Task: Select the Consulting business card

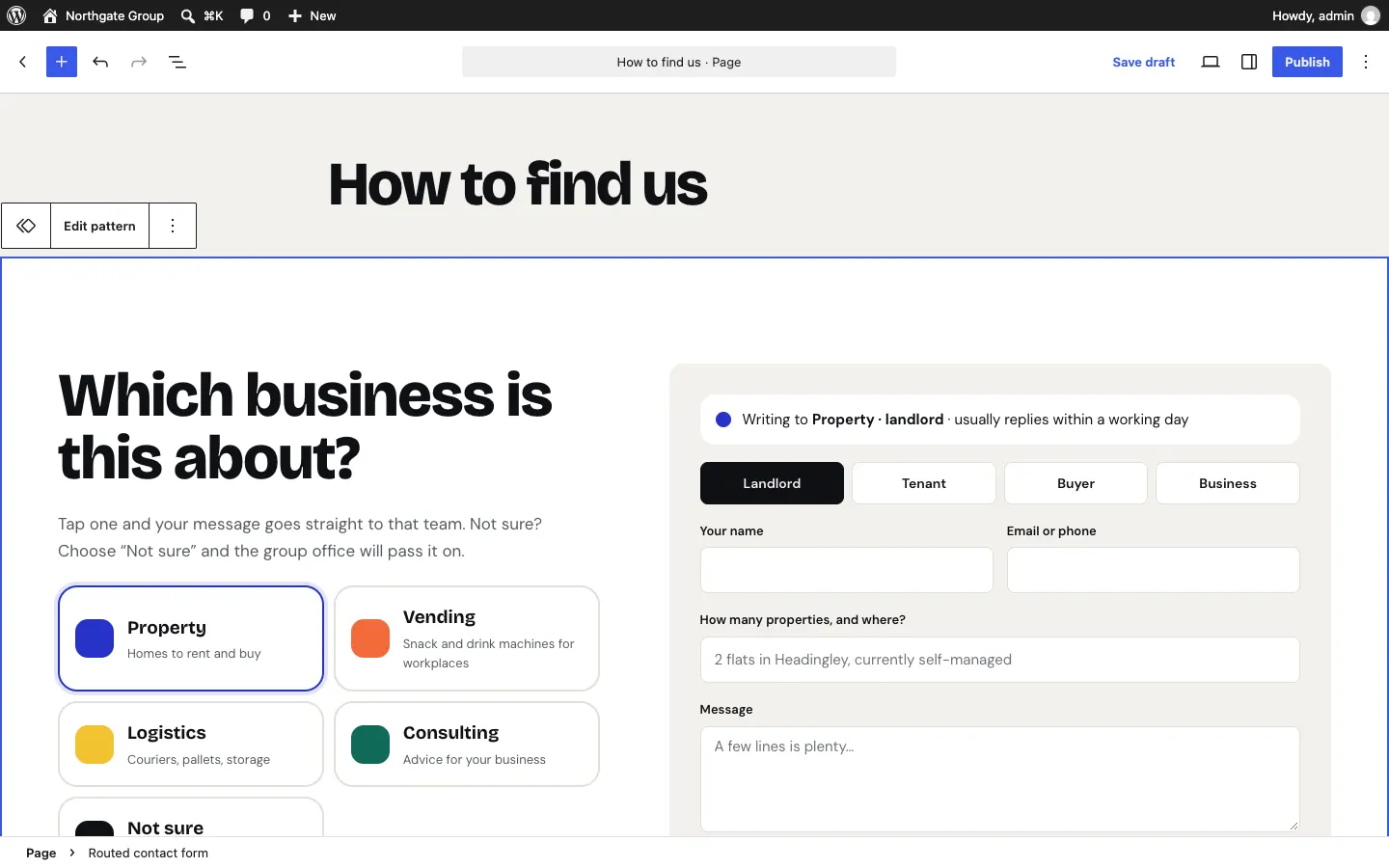Action: pos(467,744)
